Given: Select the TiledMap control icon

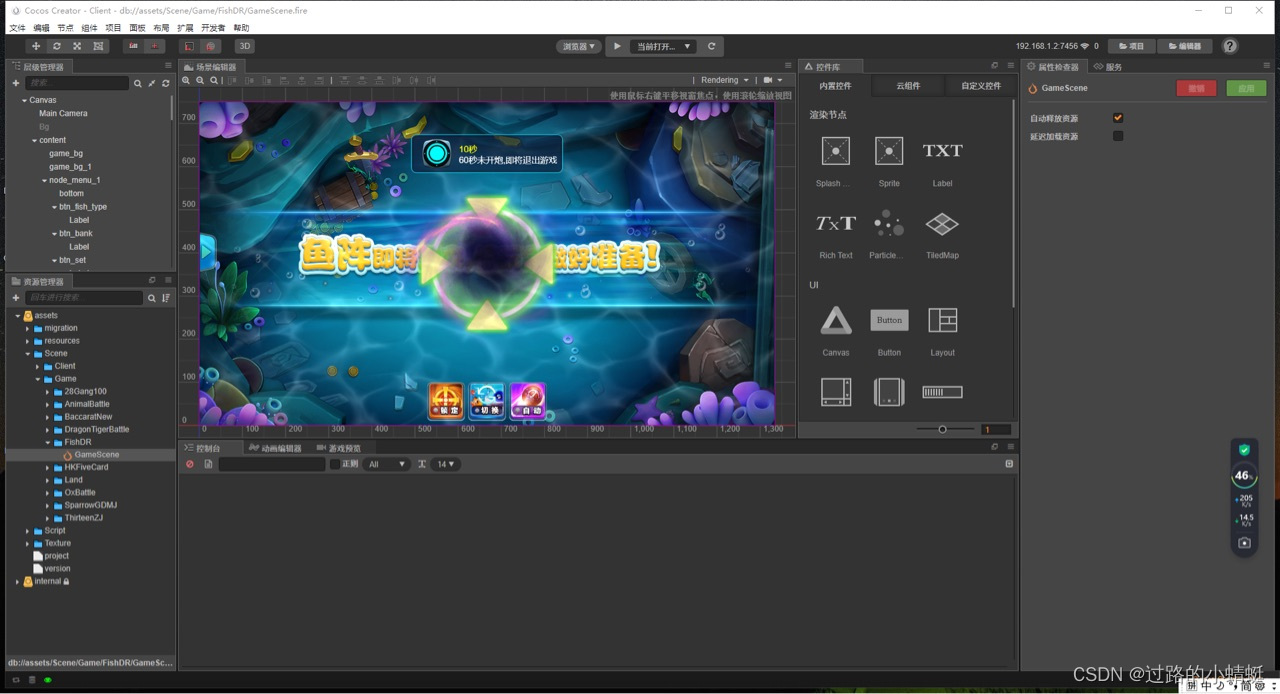Looking at the screenshot, I should 941,223.
